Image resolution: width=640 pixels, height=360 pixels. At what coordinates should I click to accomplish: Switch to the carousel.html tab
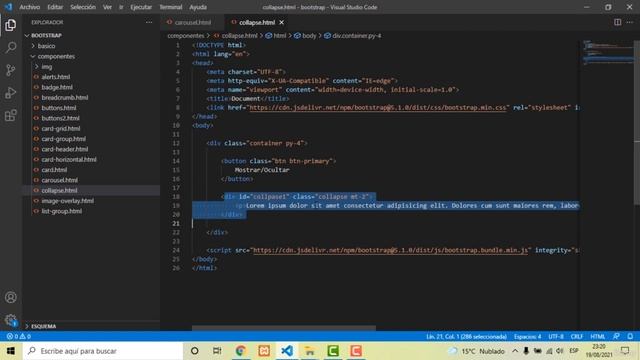[192, 22]
